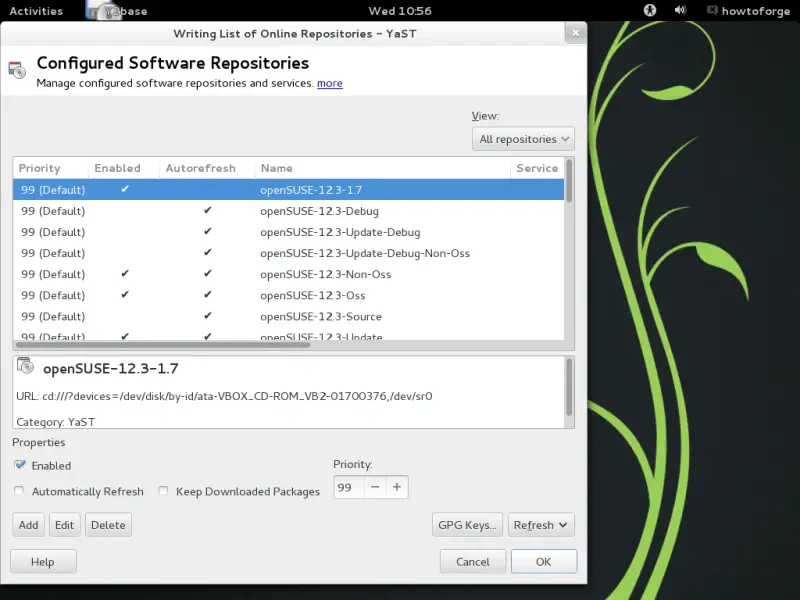Click the Configured Software Repositories header icon
Image resolution: width=800 pixels, height=600 pixels.
click(17, 70)
